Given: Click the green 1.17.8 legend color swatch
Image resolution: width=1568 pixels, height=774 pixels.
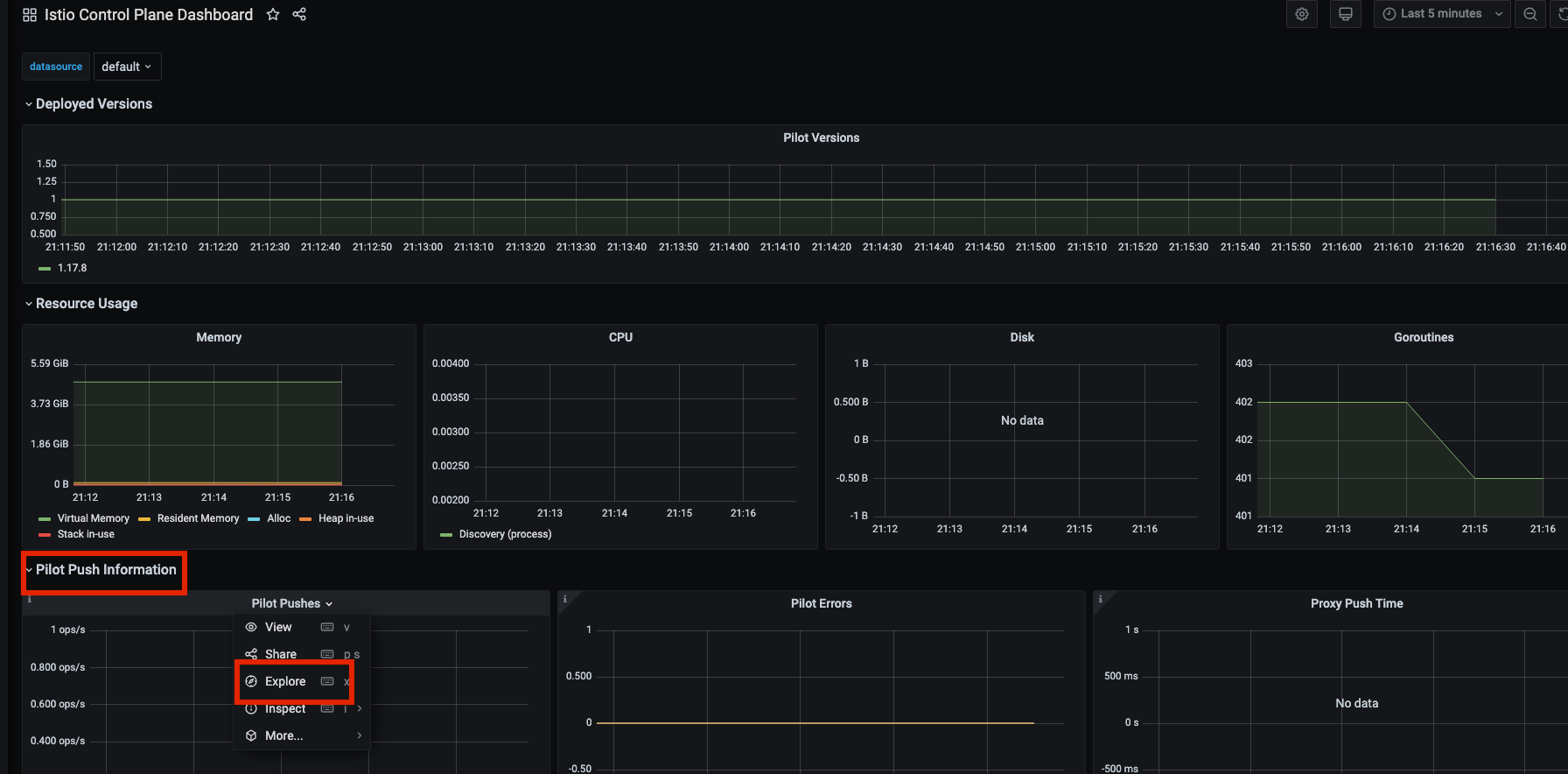Looking at the screenshot, I should pyautogui.click(x=45, y=269).
